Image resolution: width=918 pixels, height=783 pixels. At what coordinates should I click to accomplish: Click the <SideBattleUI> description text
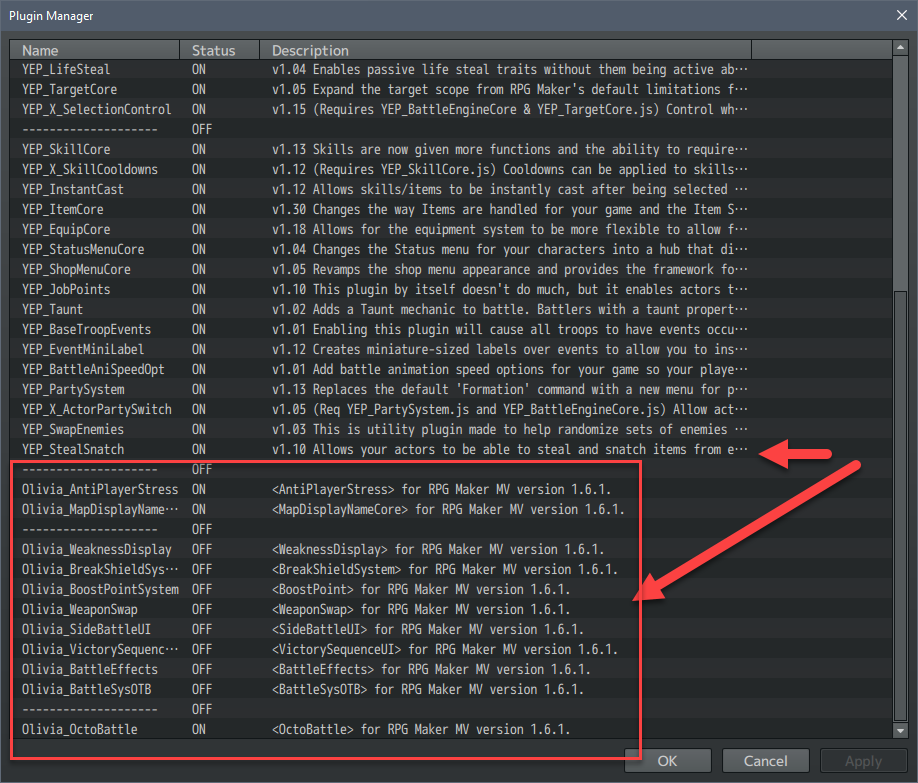[427, 630]
